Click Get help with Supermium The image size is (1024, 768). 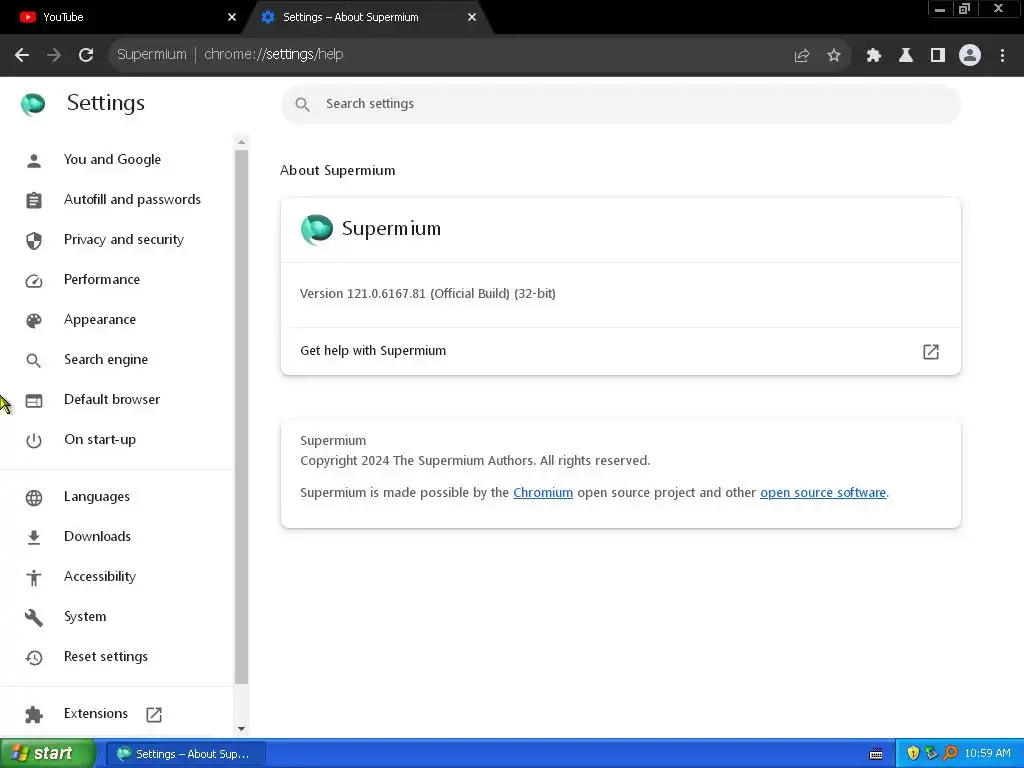pyautogui.click(x=620, y=351)
